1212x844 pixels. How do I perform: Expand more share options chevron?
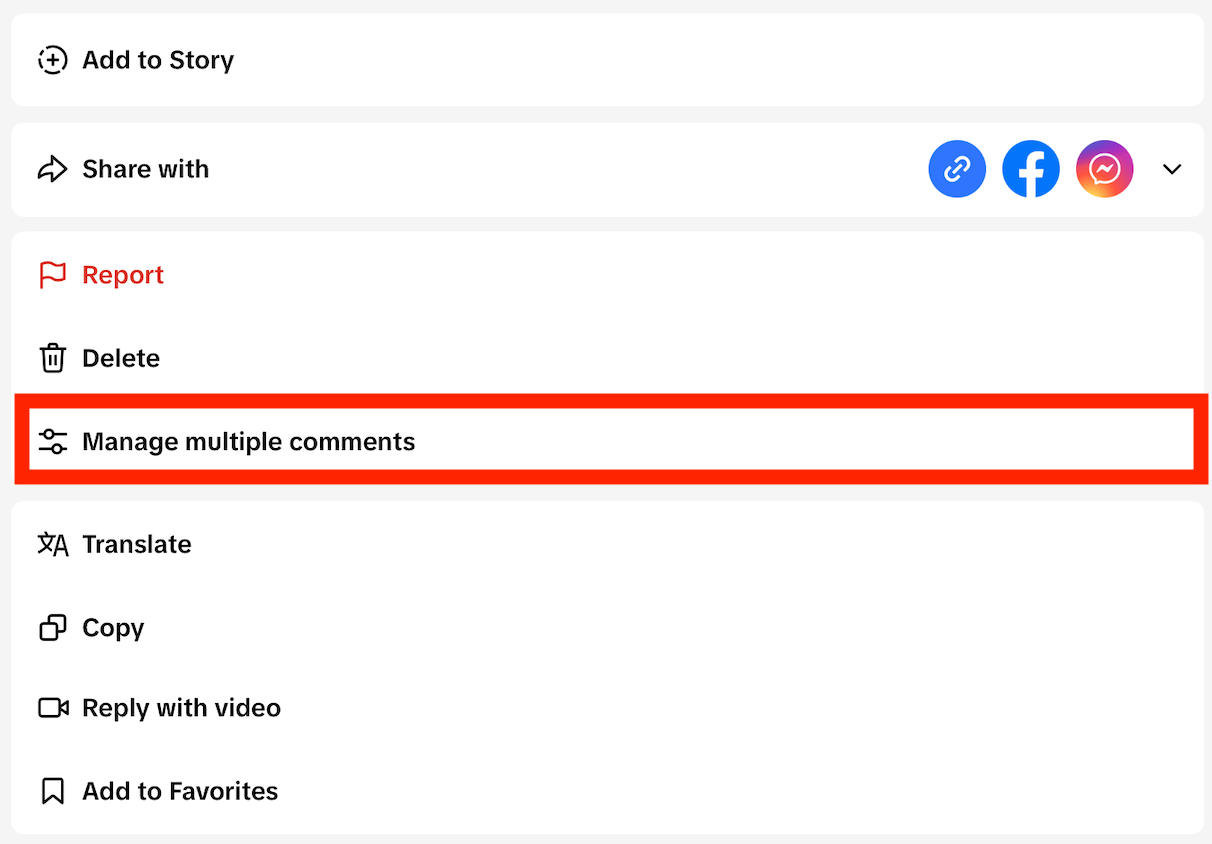point(1172,169)
